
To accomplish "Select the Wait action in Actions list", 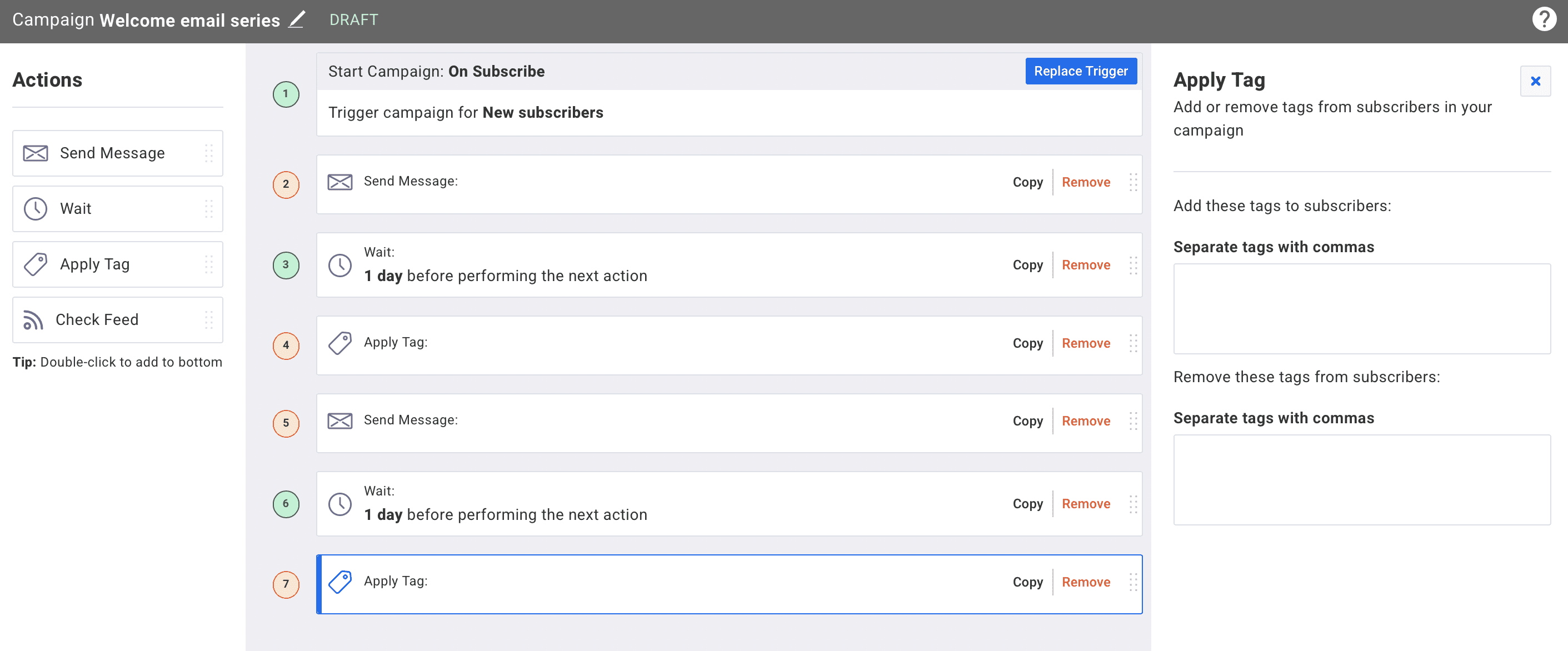I will tap(117, 209).
